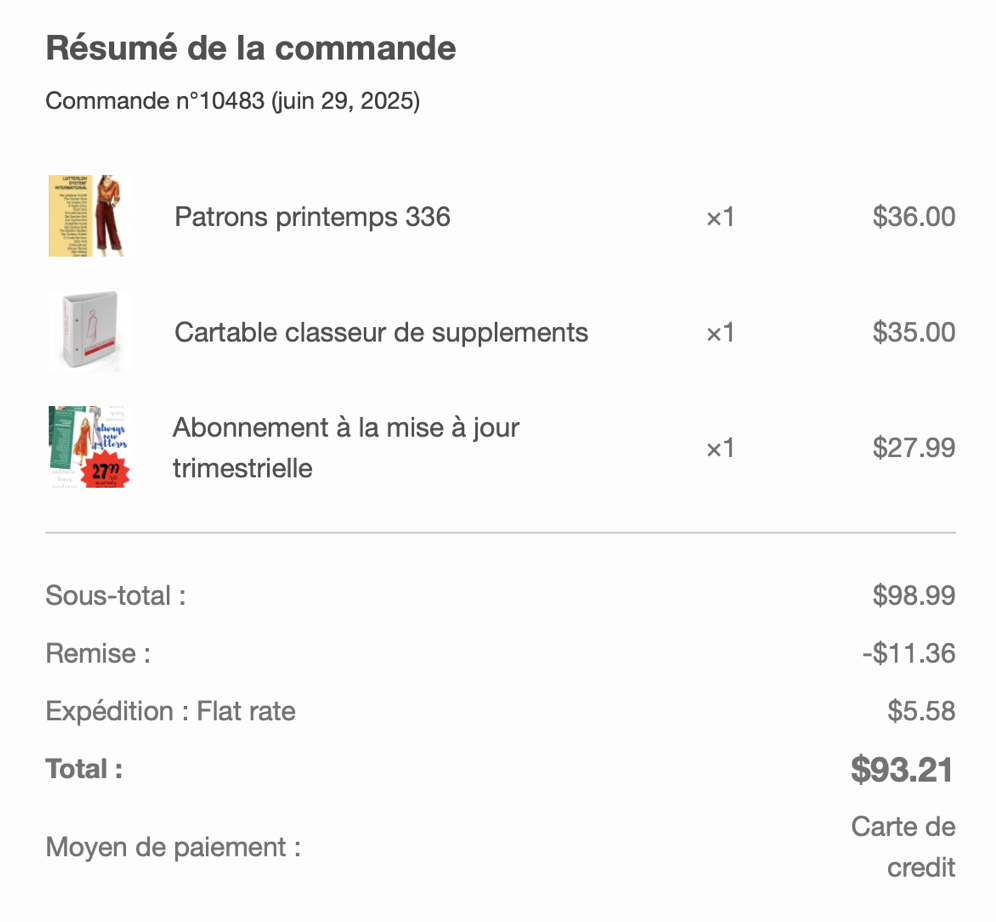Click the shipping cost $5.58
This screenshot has height=922, width=996.
921,711
